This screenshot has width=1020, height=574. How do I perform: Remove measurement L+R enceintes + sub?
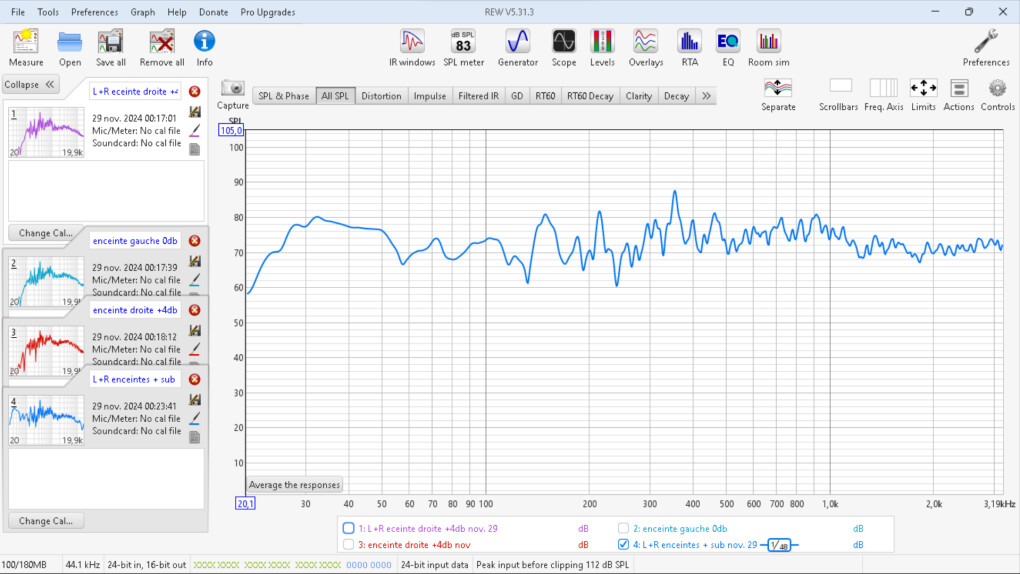(195, 379)
